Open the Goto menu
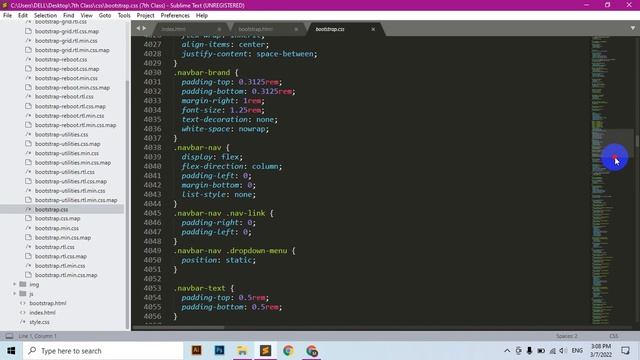Viewport: 640px width, 360px height. 105,15
